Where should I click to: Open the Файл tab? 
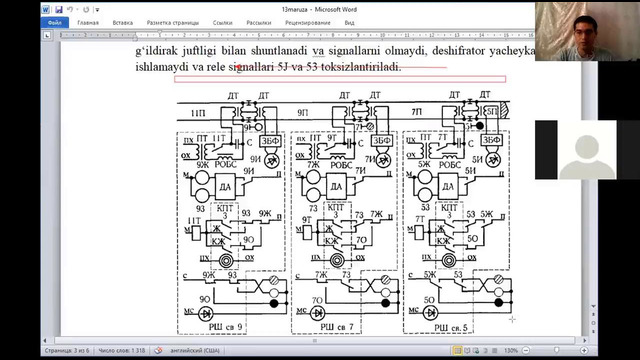pyautogui.click(x=55, y=23)
